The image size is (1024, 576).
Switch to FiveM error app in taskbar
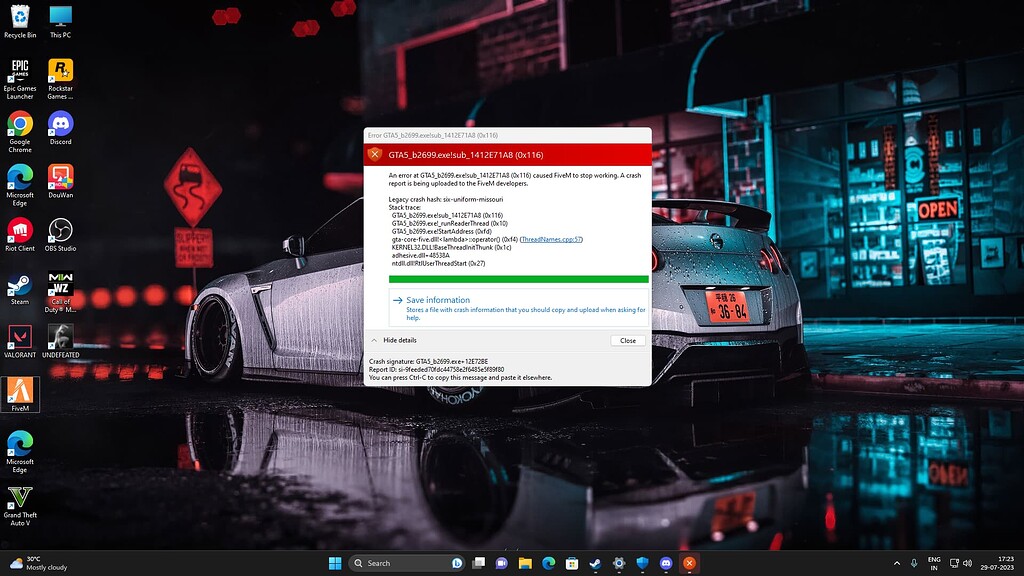[x=689, y=563]
